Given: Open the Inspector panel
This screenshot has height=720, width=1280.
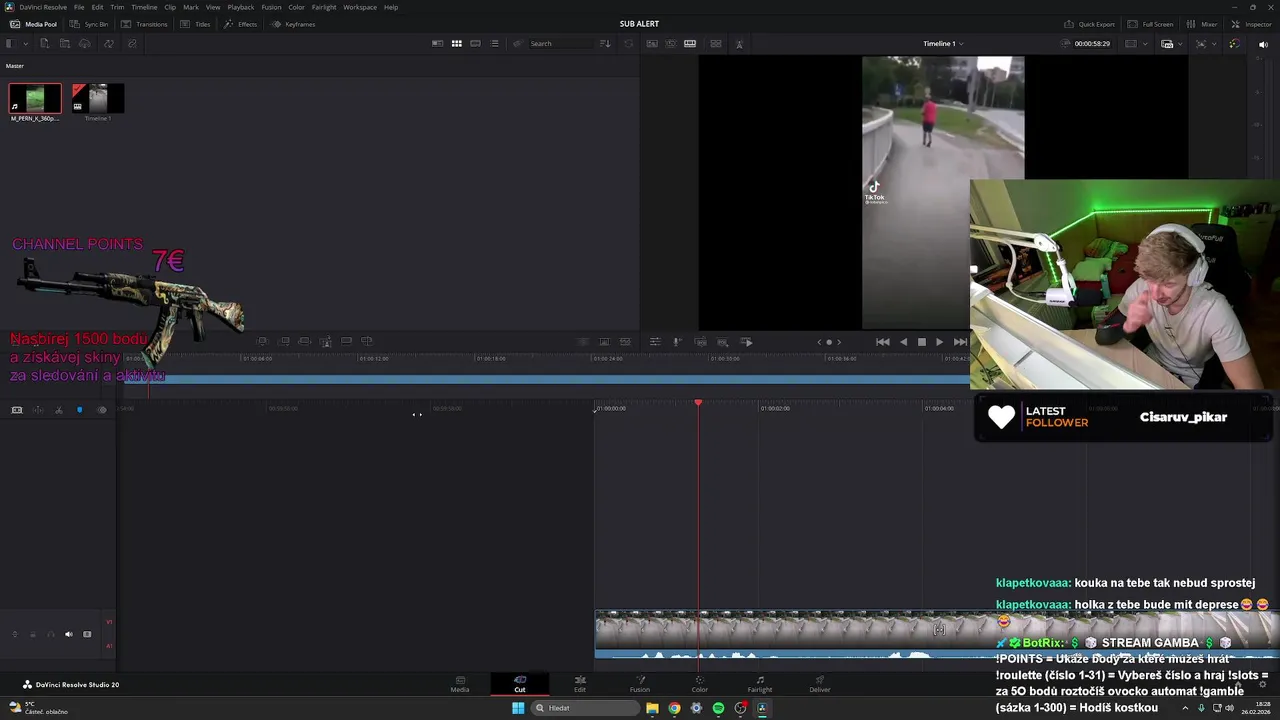Looking at the screenshot, I should click(1252, 24).
